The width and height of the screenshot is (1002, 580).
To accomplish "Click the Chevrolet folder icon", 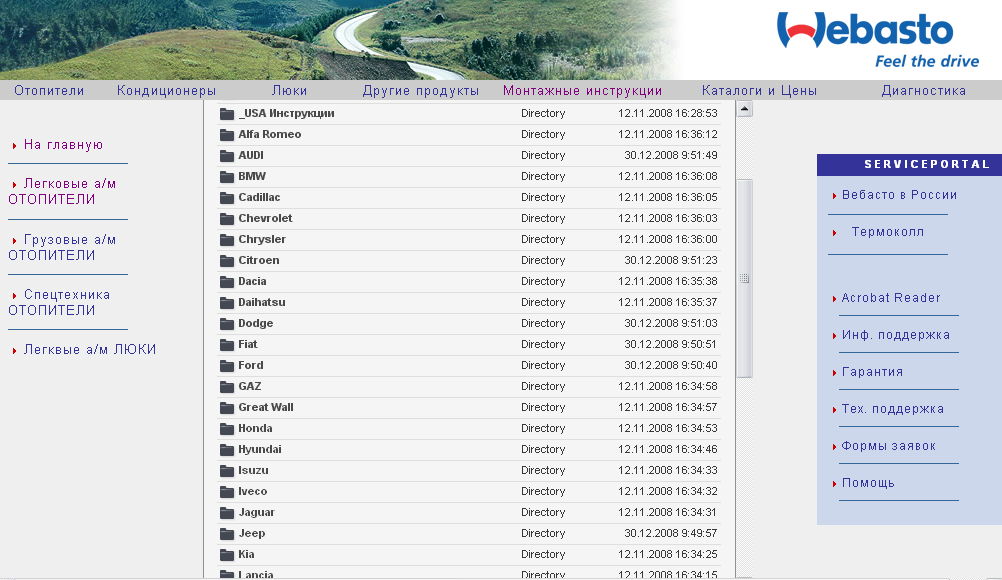I will tap(226, 219).
